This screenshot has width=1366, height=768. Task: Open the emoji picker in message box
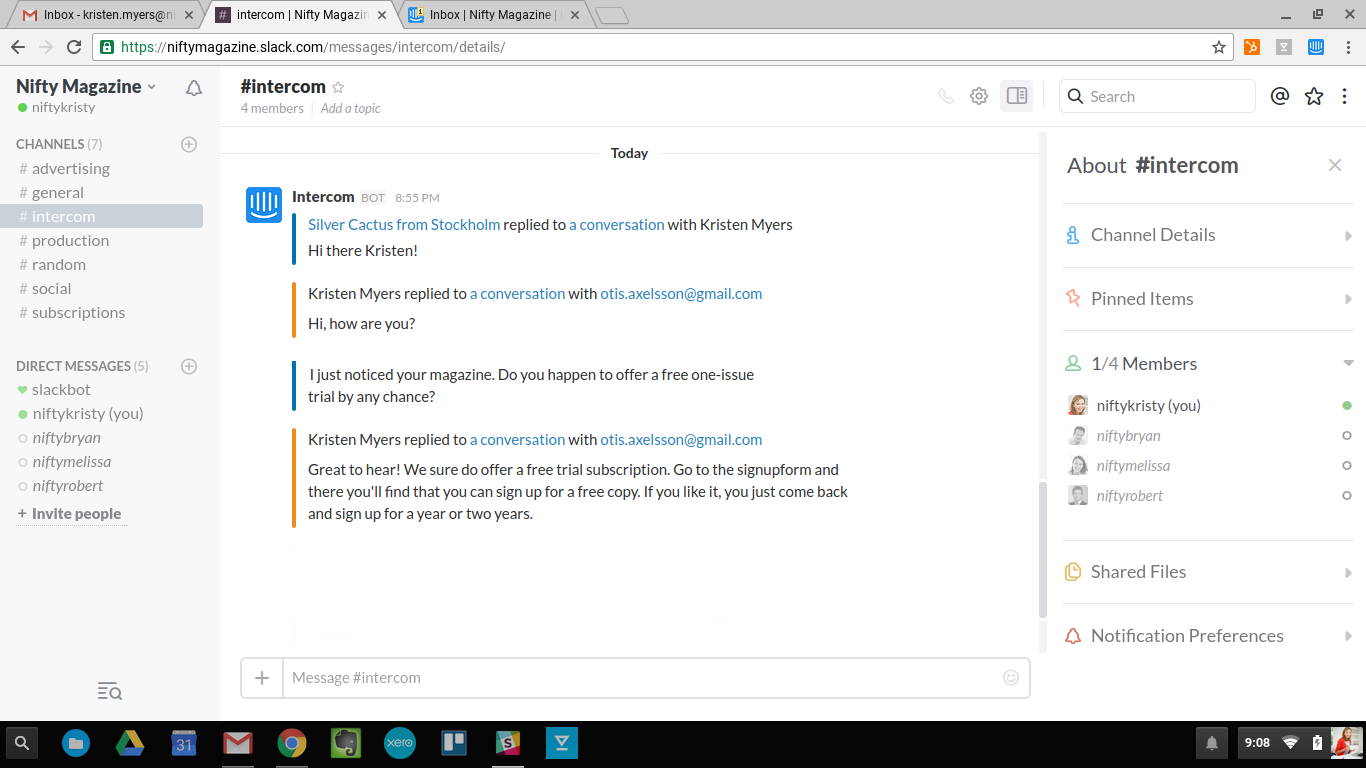pyautogui.click(x=1011, y=678)
